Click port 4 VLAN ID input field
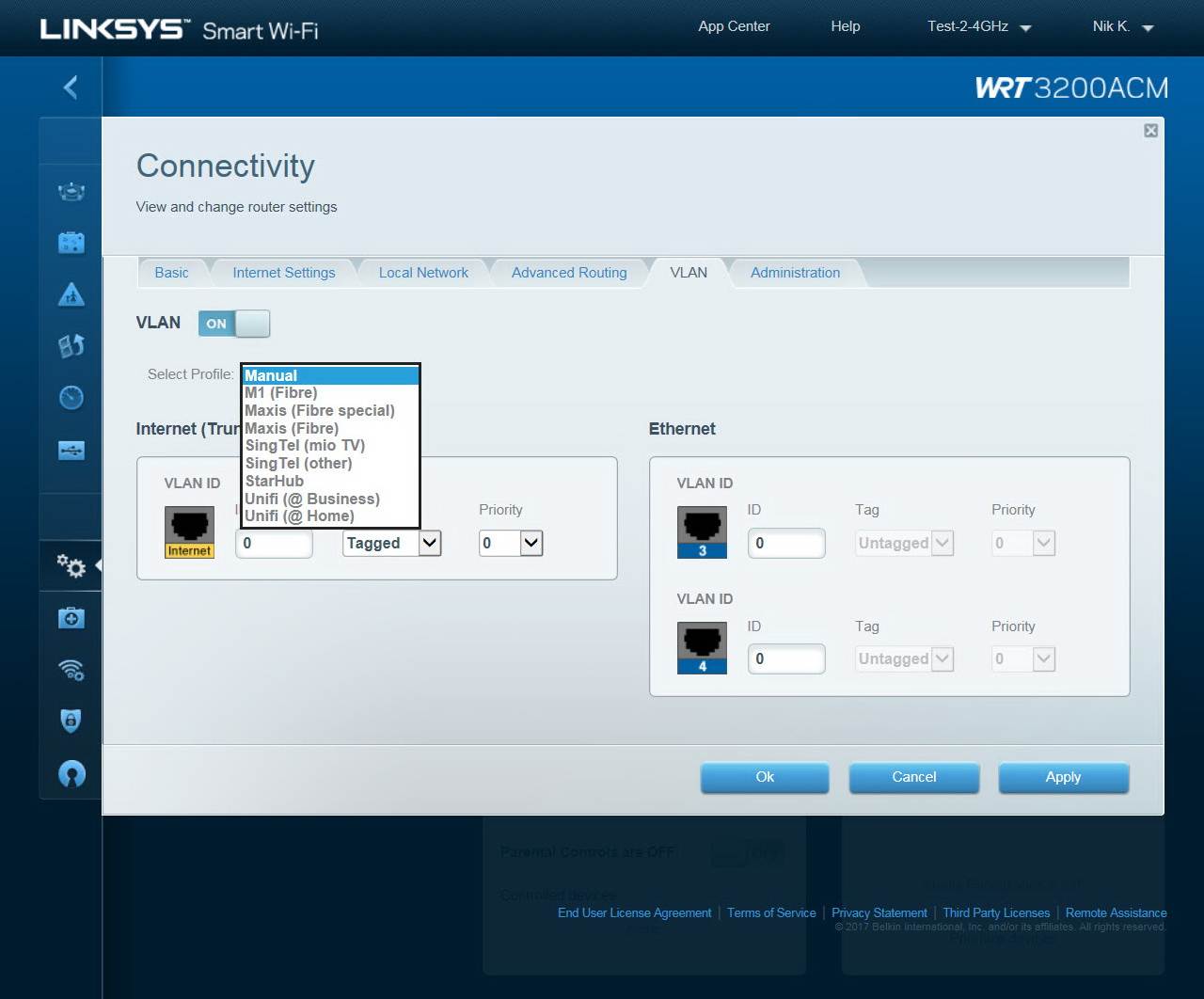 pyautogui.click(x=786, y=658)
